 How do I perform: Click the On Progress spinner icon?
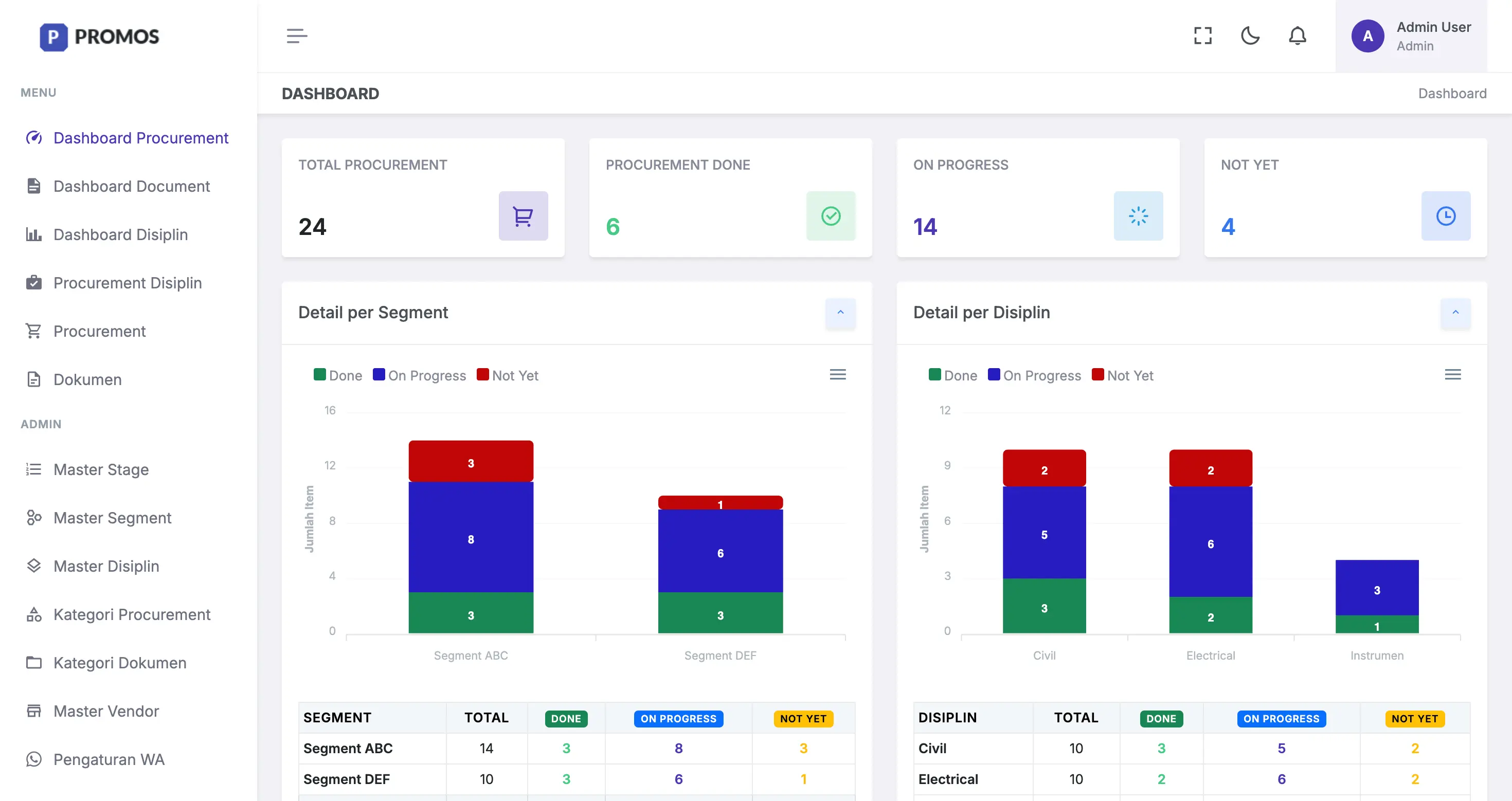pyautogui.click(x=1138, y=216)
